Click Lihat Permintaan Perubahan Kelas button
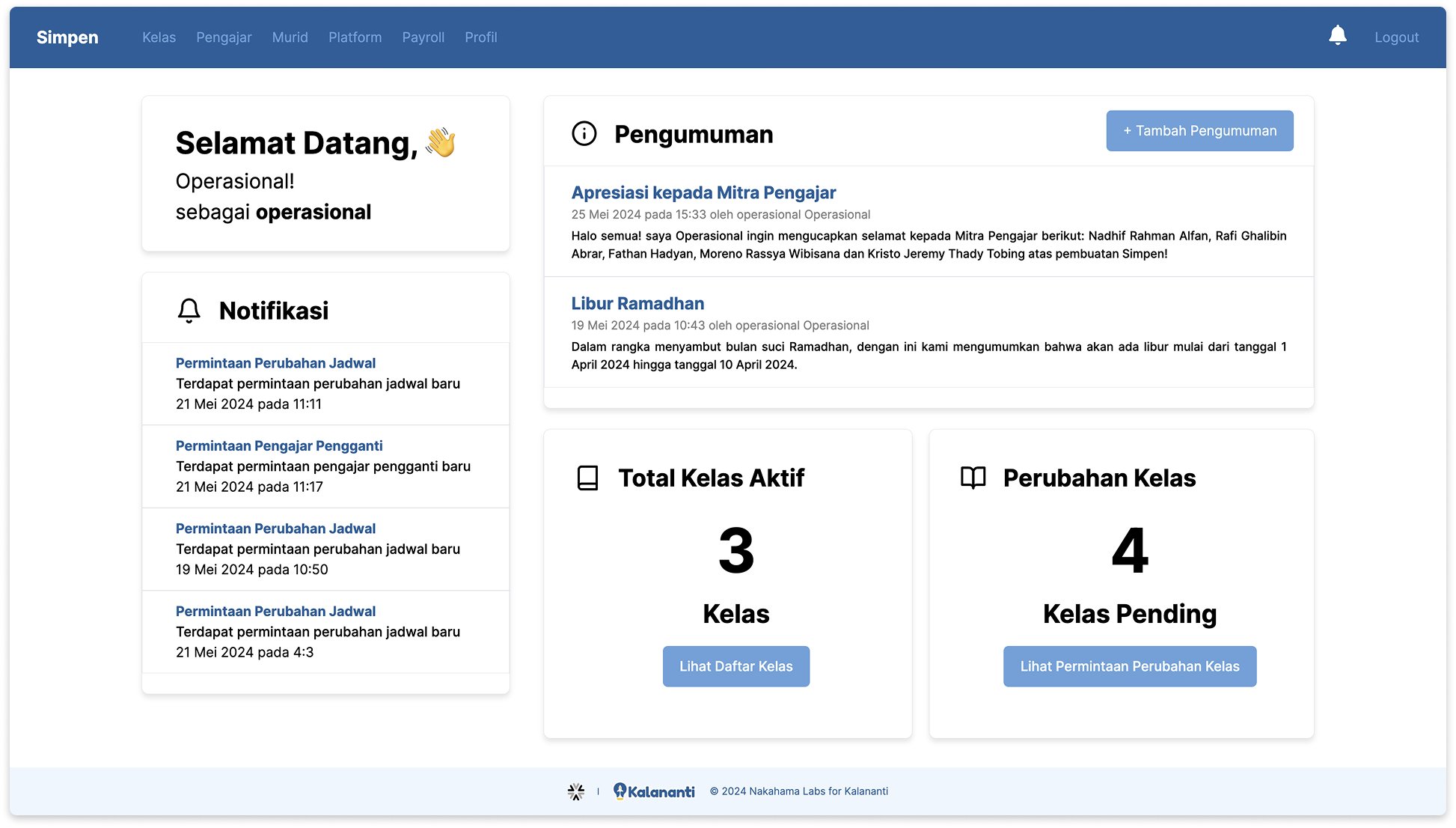This screenshot has height=828, width=1456. 1129,666
